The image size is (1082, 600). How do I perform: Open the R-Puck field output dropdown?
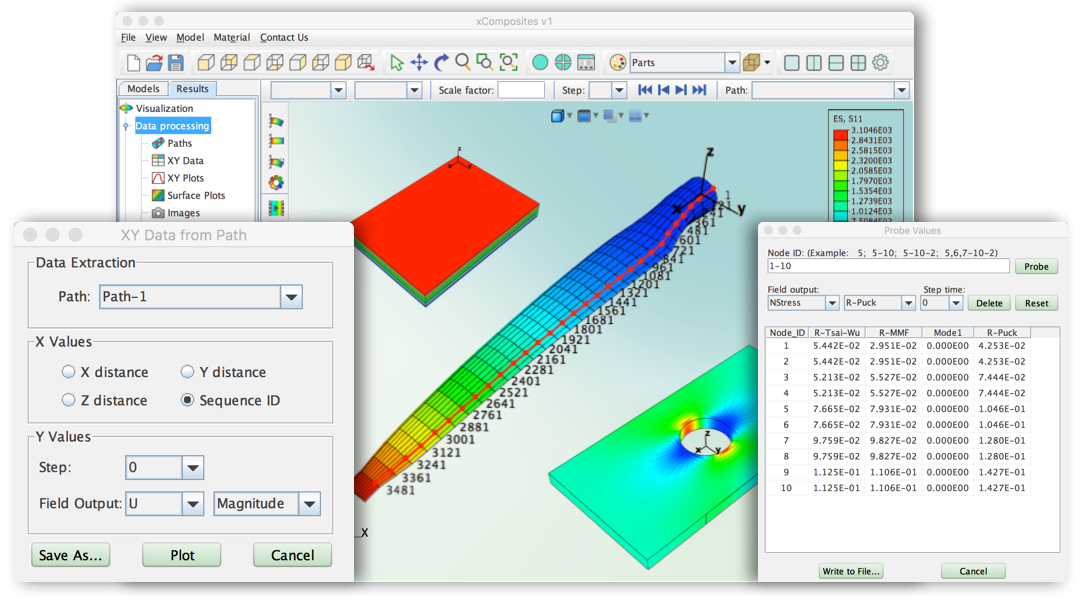(908, 303)
